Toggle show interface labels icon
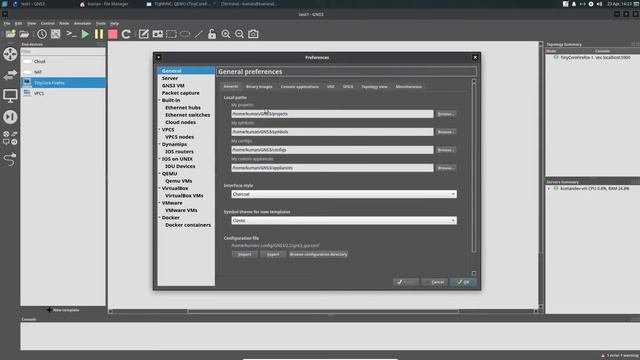Screen dimensions: 640x360 56,34
